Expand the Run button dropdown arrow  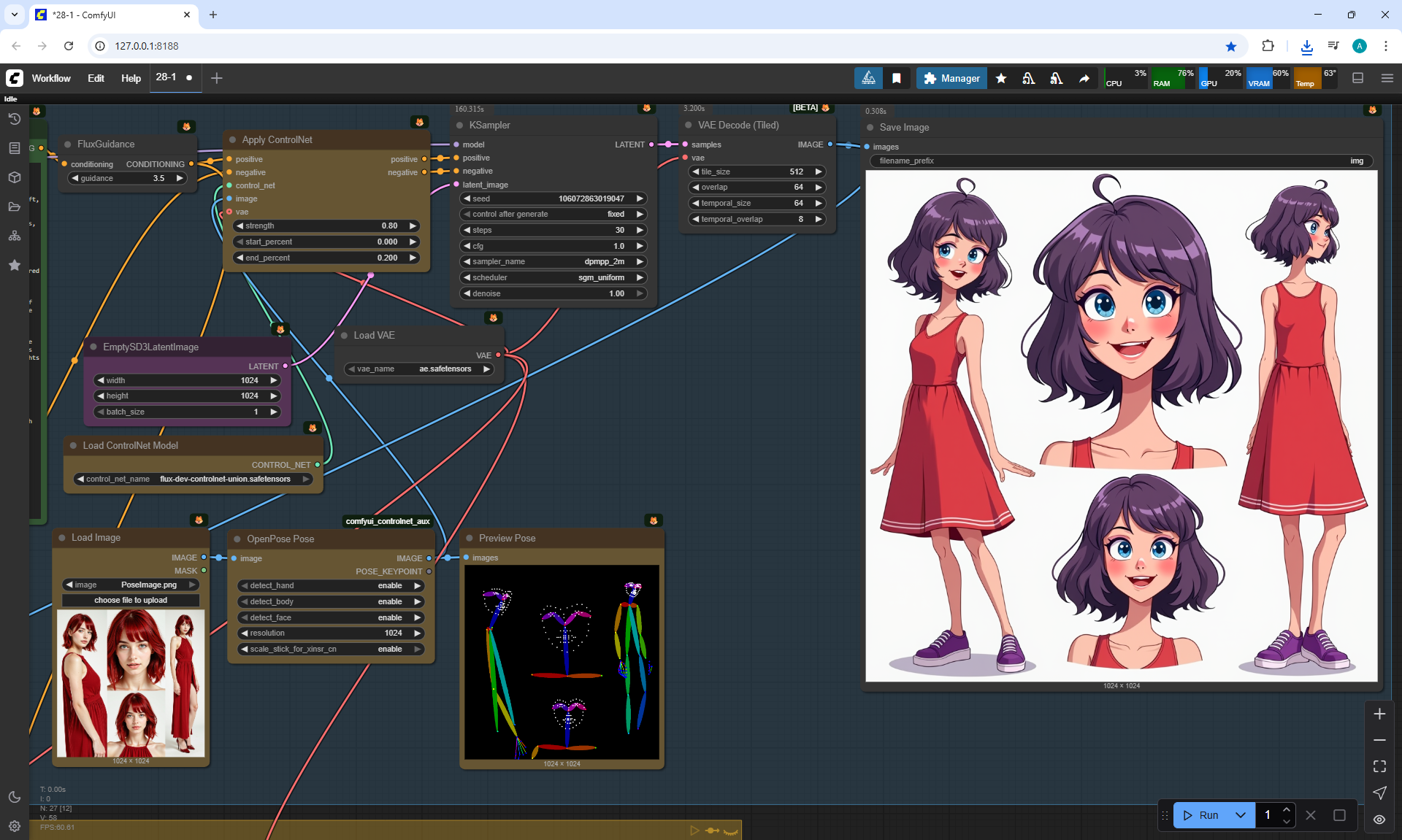pyautogui.click(x=1240, y=815)
